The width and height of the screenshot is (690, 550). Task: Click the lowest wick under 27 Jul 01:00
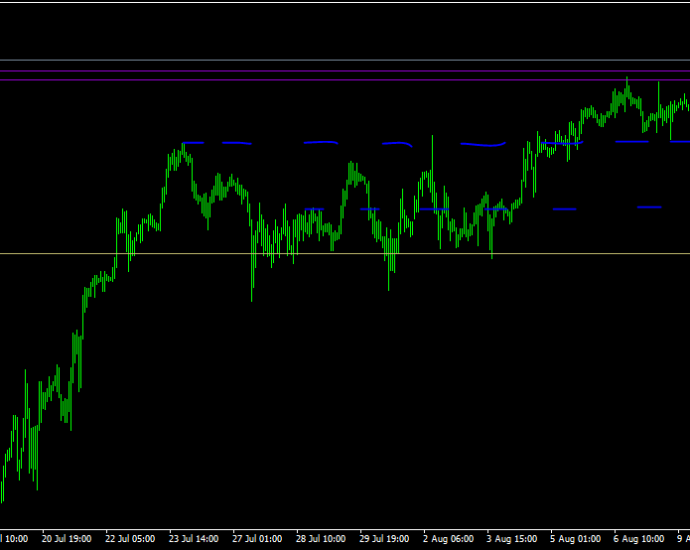click(252, 282)
